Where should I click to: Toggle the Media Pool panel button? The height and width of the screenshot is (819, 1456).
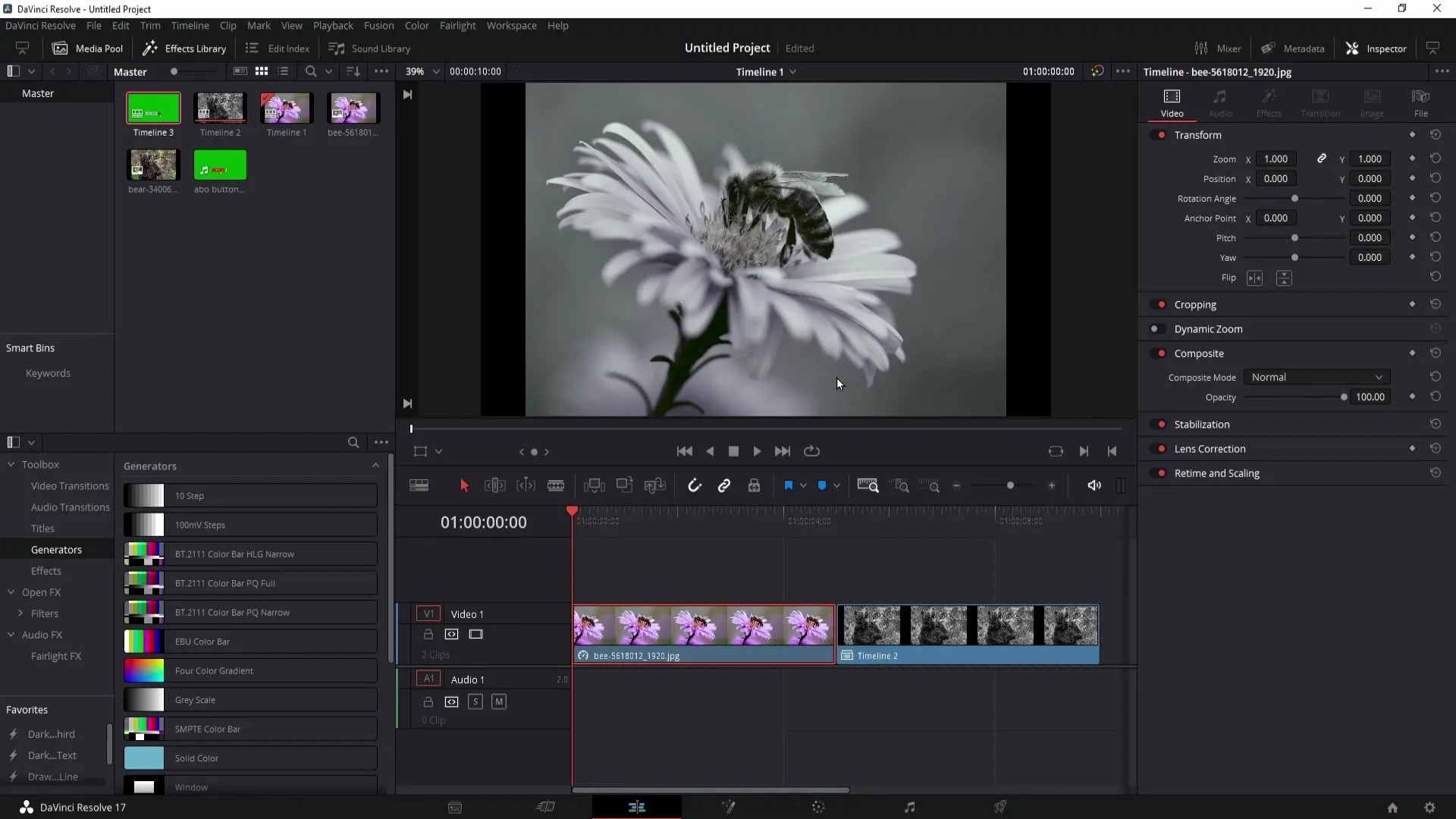87,49
